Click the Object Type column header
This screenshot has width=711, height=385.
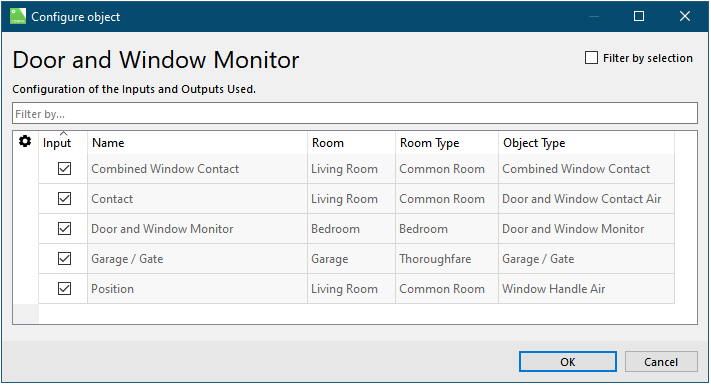tap(586, 142)
